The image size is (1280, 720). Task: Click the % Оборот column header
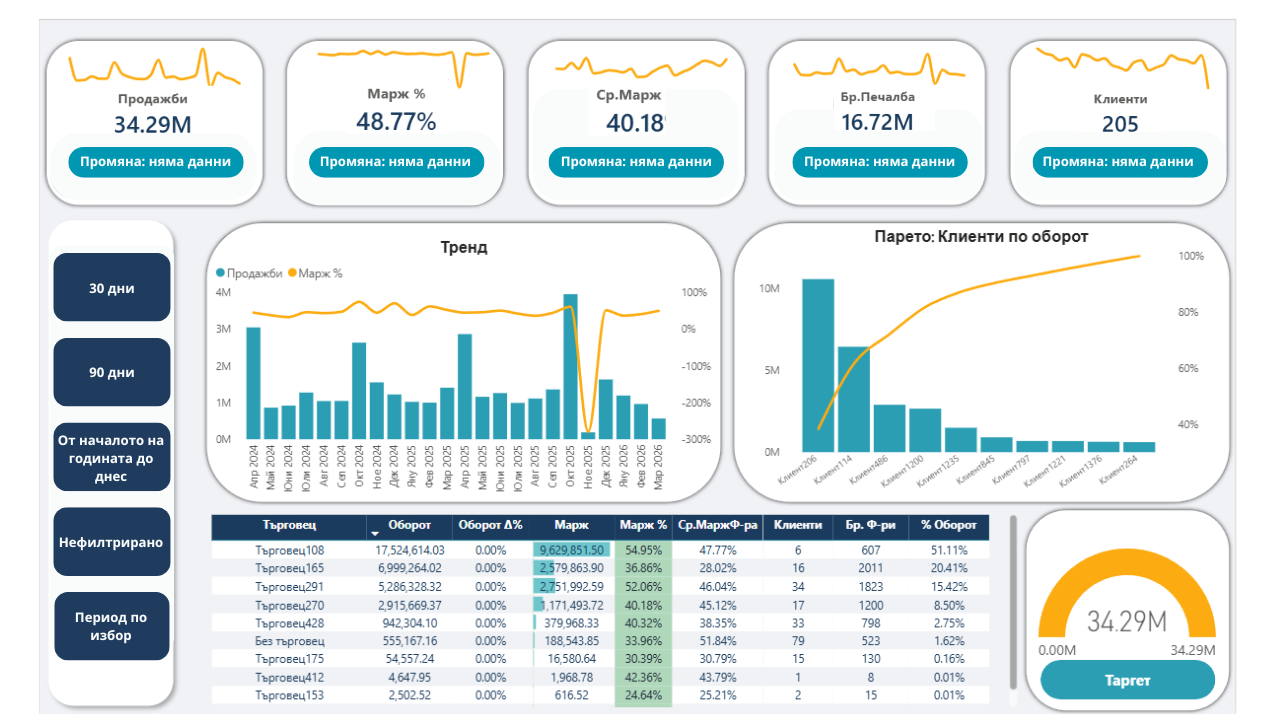click(949, 525)
